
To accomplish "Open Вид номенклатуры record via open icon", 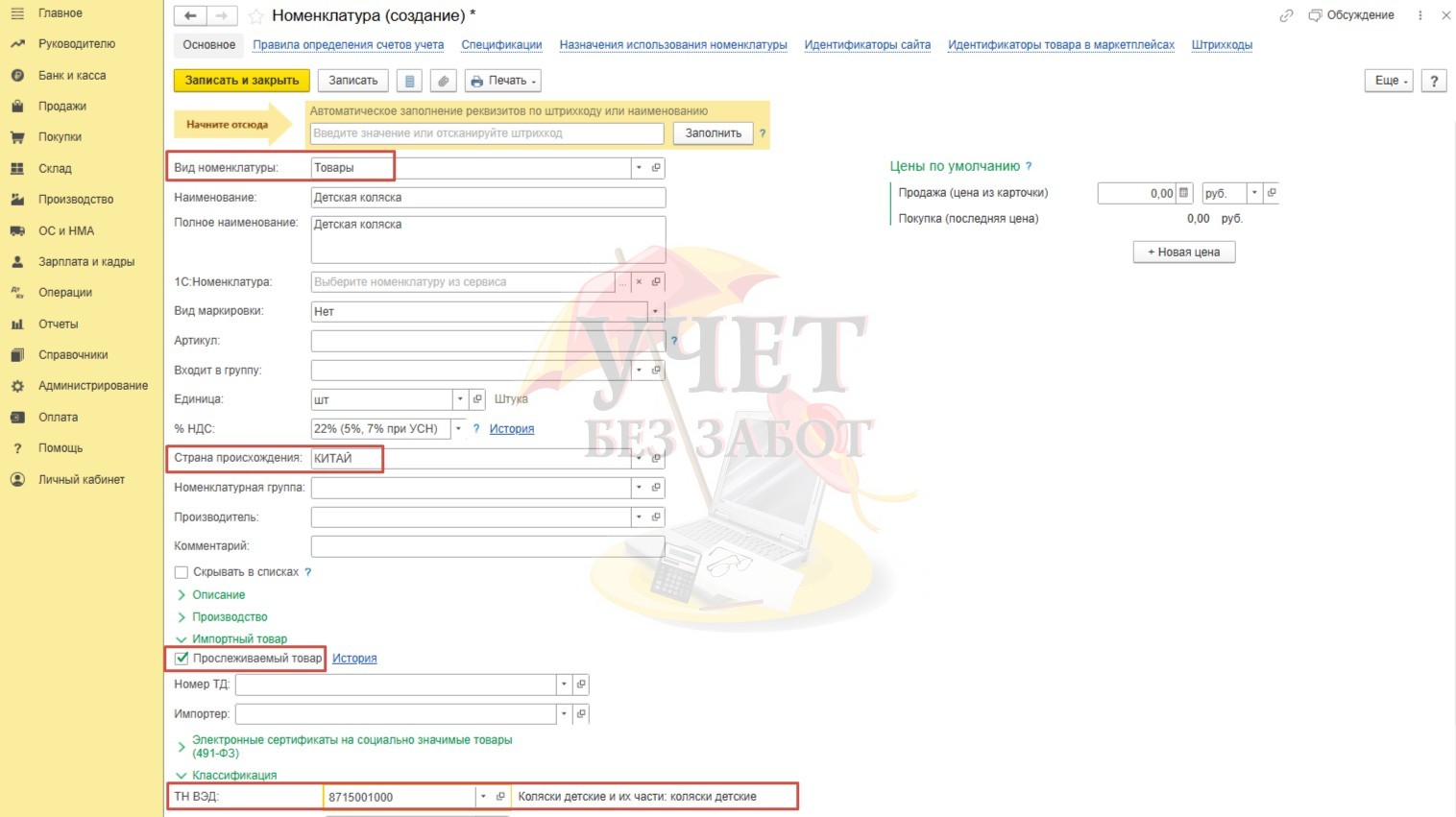I will click(656, 168).
